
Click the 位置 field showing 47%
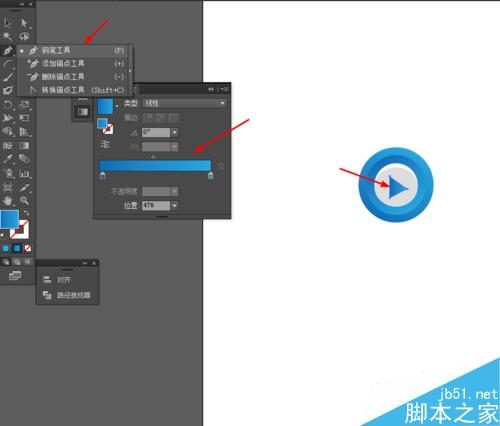pyautogui.click(x=156, y=206)
